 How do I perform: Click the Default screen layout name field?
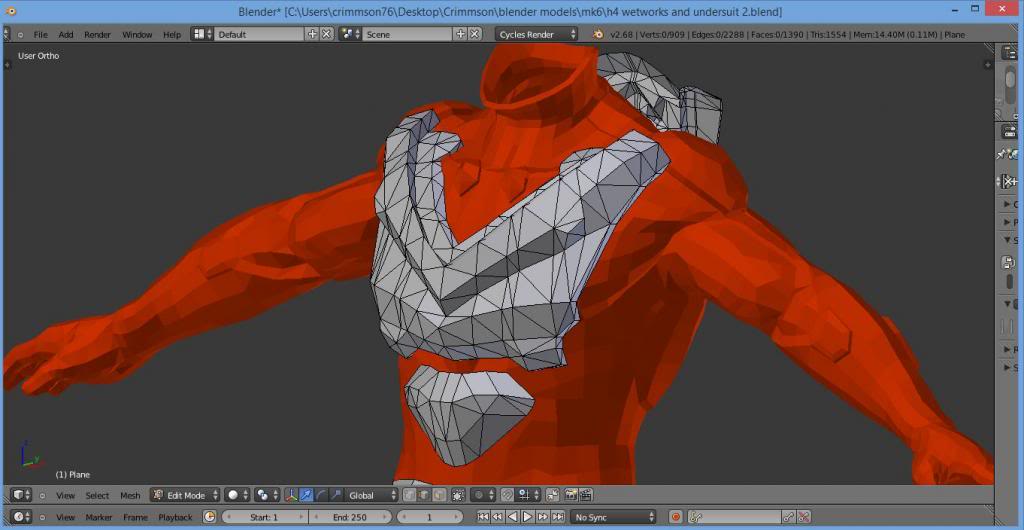pyautogui.click(x=259, y=35)
